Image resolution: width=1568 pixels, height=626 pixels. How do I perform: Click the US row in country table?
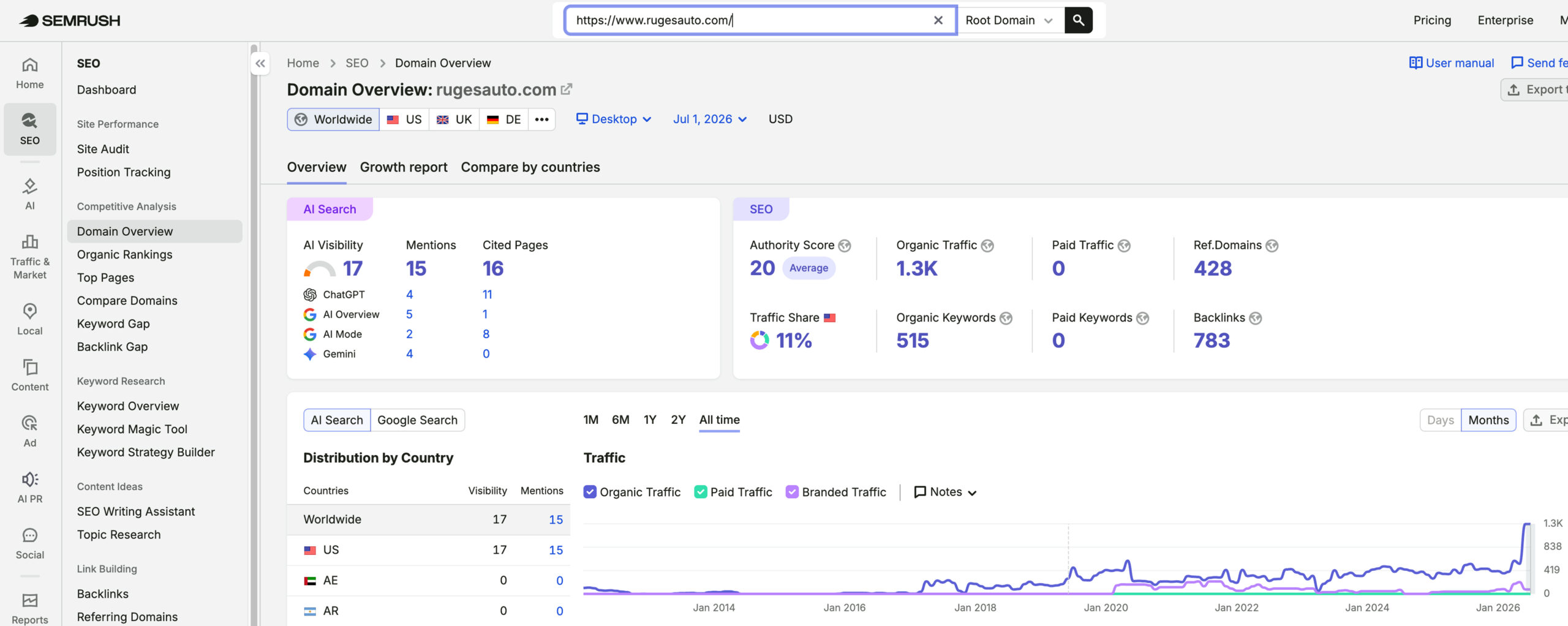tap(429, 550)
